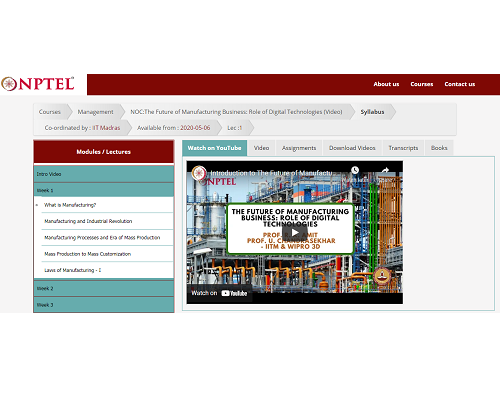Viewport: 500px width, 400px height.
Task: Open the Transcripts tab
Action: 403,148
